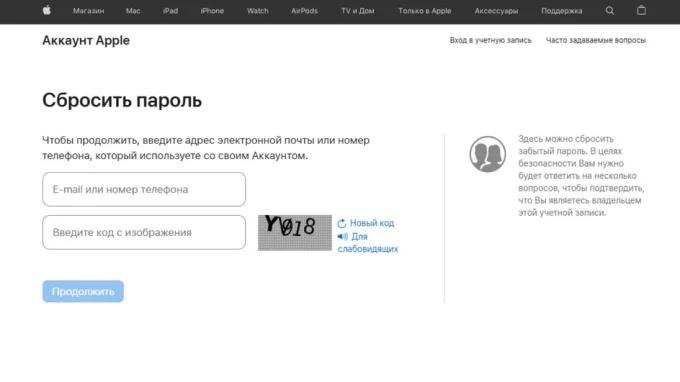Viewport: 680px width, 382px height.
Task: Open the TV и Дом menu item
Action: [x=358, y=11]
